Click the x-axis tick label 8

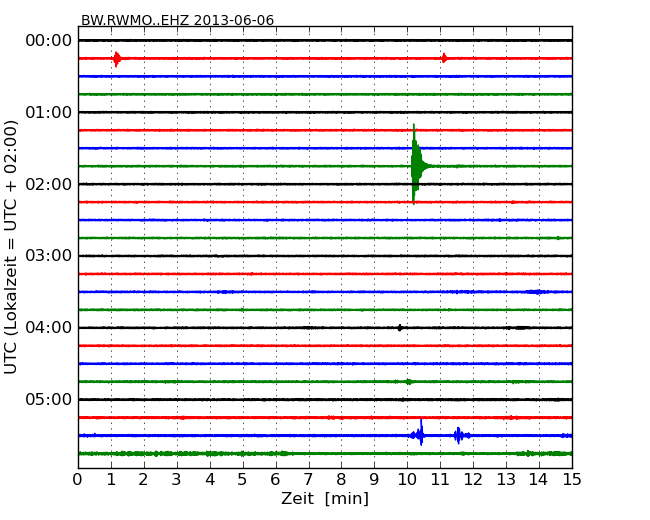pos(341,480)
